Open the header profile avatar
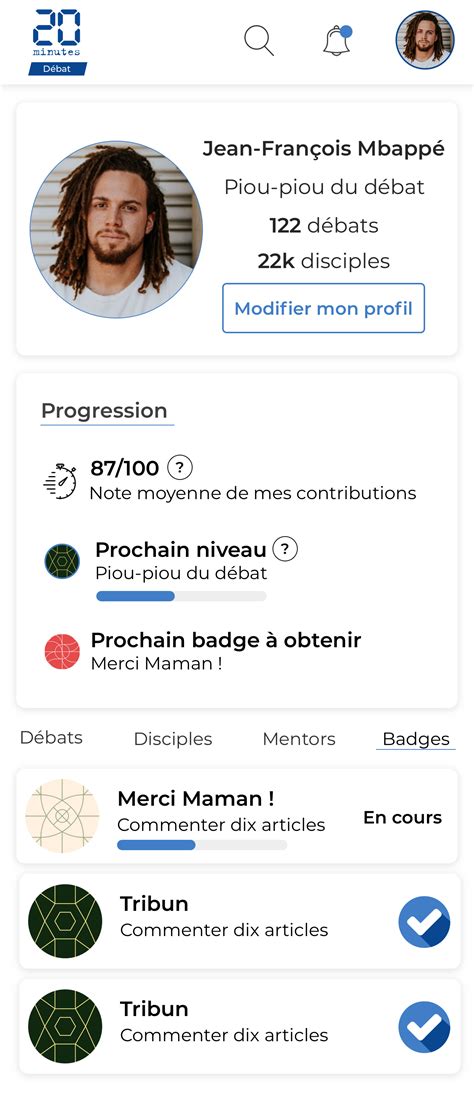Screen dimensions: 474x1099 pyautogui.click(x=425, y=40)
